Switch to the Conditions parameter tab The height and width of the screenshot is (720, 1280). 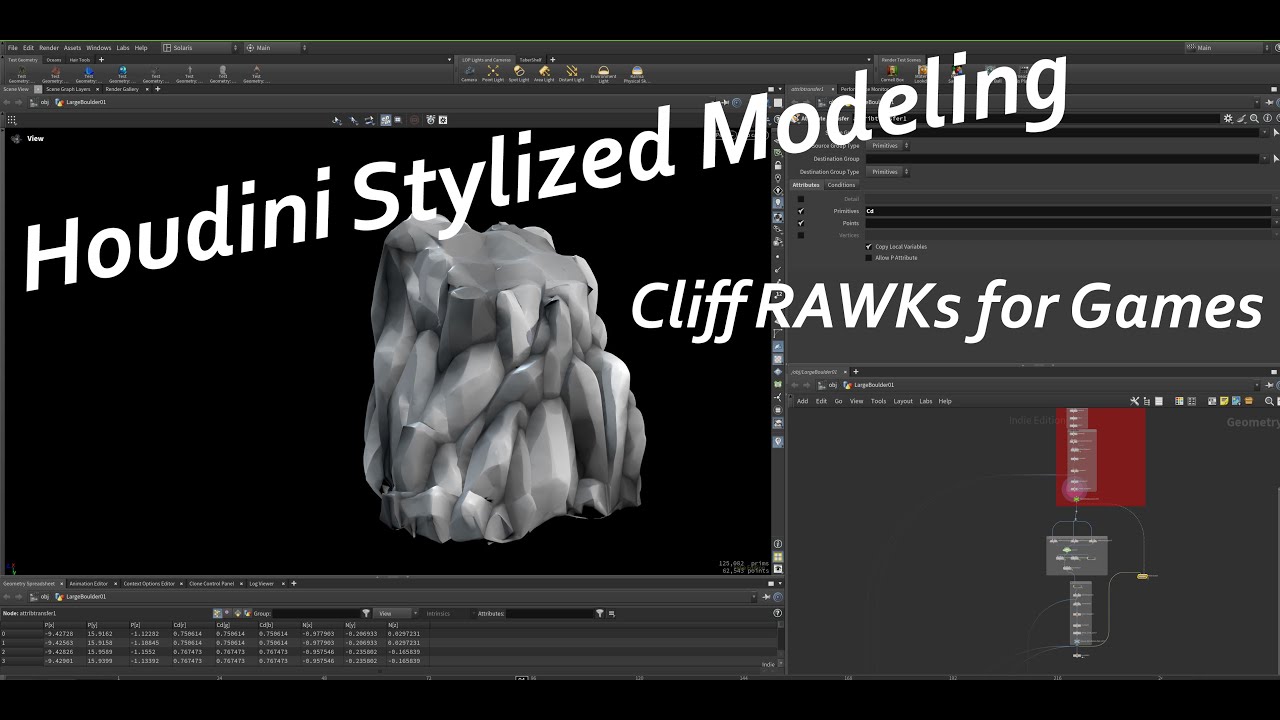coord(841,185)
